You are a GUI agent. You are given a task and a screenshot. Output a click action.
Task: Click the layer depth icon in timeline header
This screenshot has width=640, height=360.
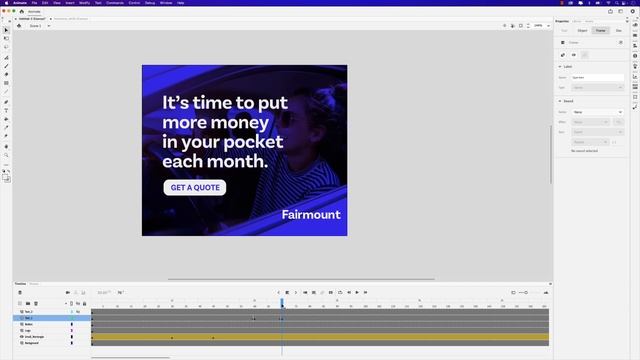point(83,293)
